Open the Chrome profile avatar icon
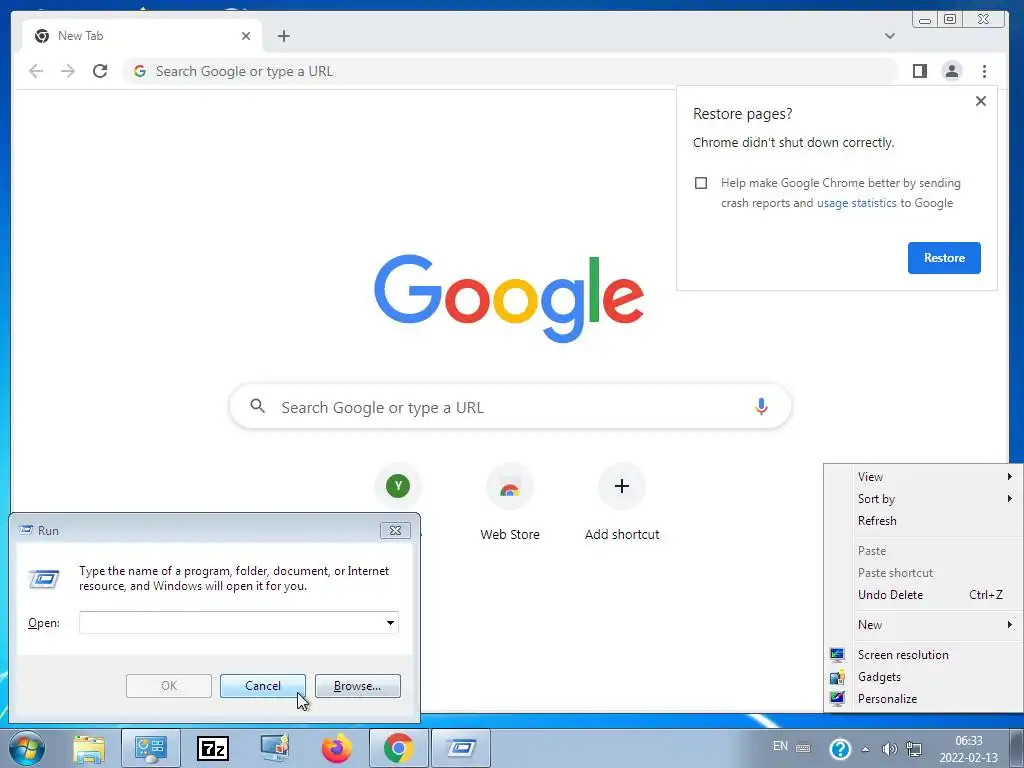This screenshot has height=768, width=1024. pyautogui.click(x=952, y=71)
